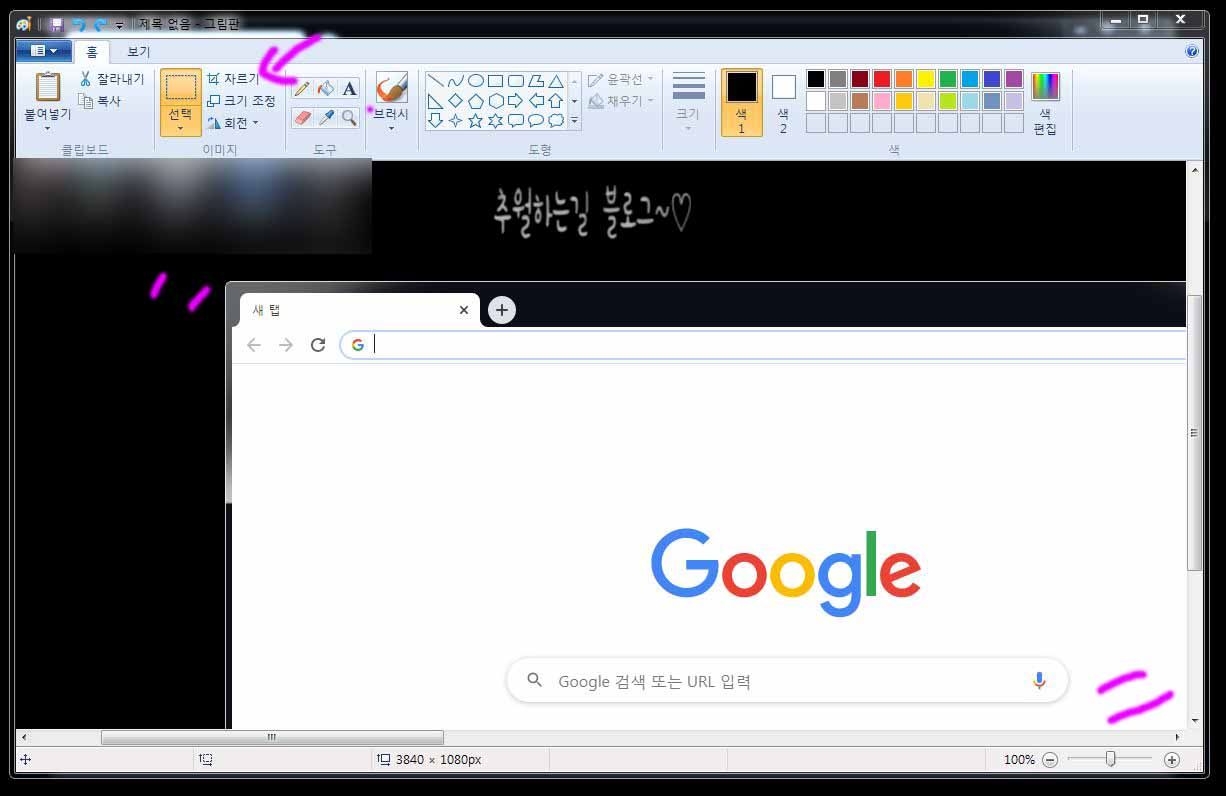Select the Eraser tool
The width and height of the screenshot is (1226, 796).
click(302, 118)
